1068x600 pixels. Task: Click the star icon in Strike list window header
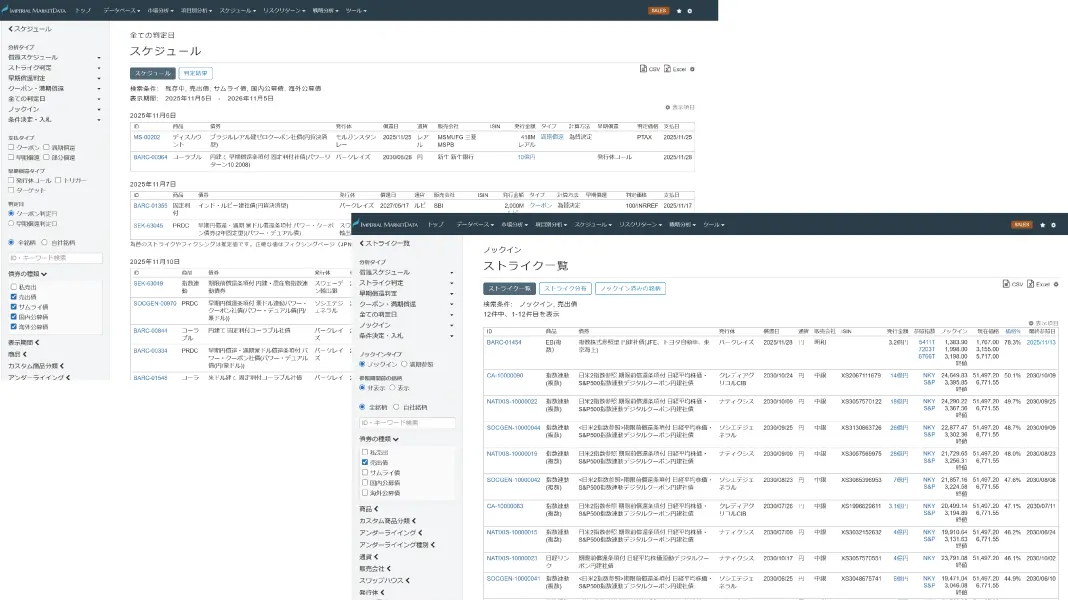click(1042, 225)
